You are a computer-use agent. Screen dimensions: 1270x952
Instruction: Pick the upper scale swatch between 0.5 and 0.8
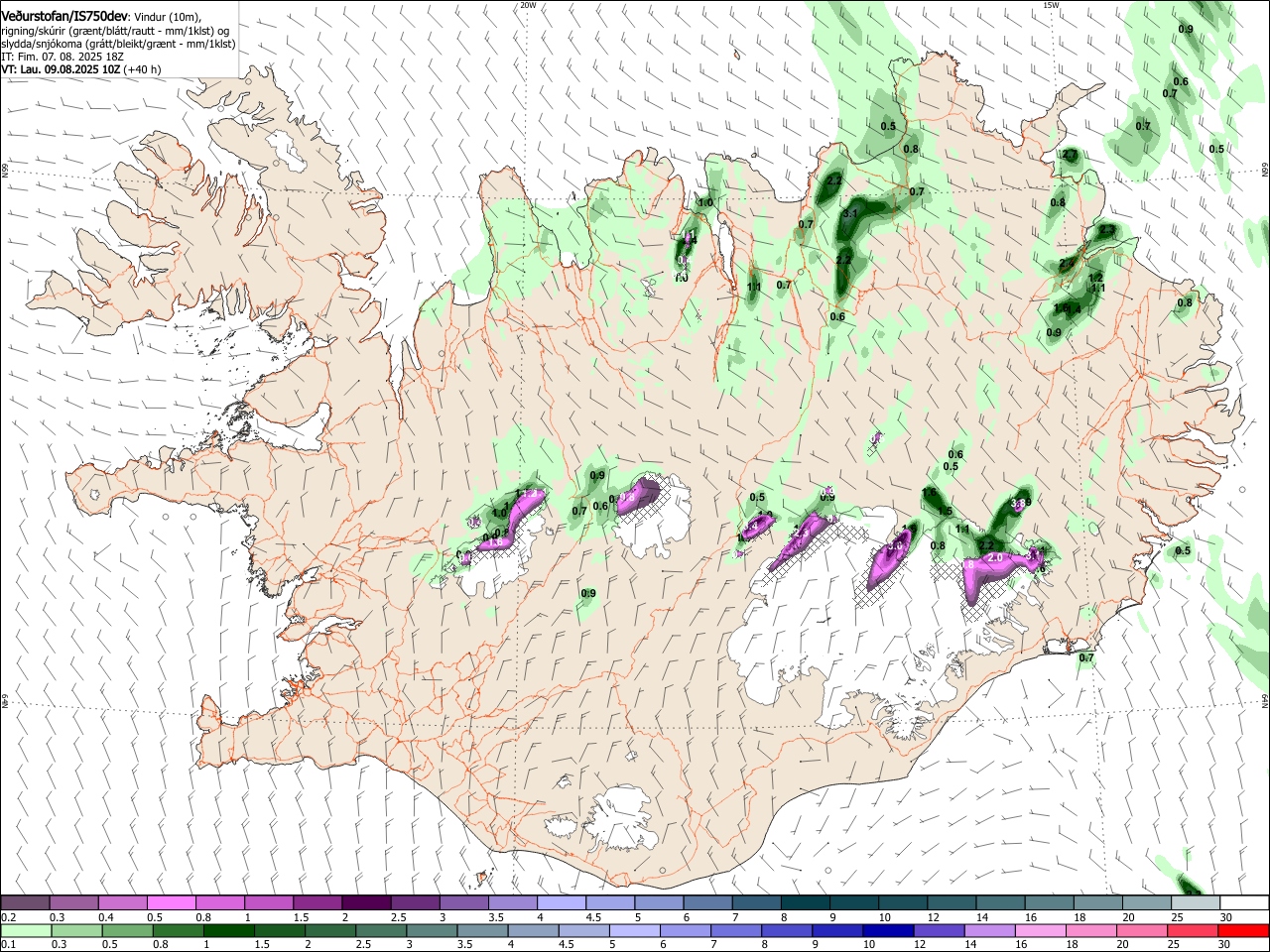click(171, 902)
